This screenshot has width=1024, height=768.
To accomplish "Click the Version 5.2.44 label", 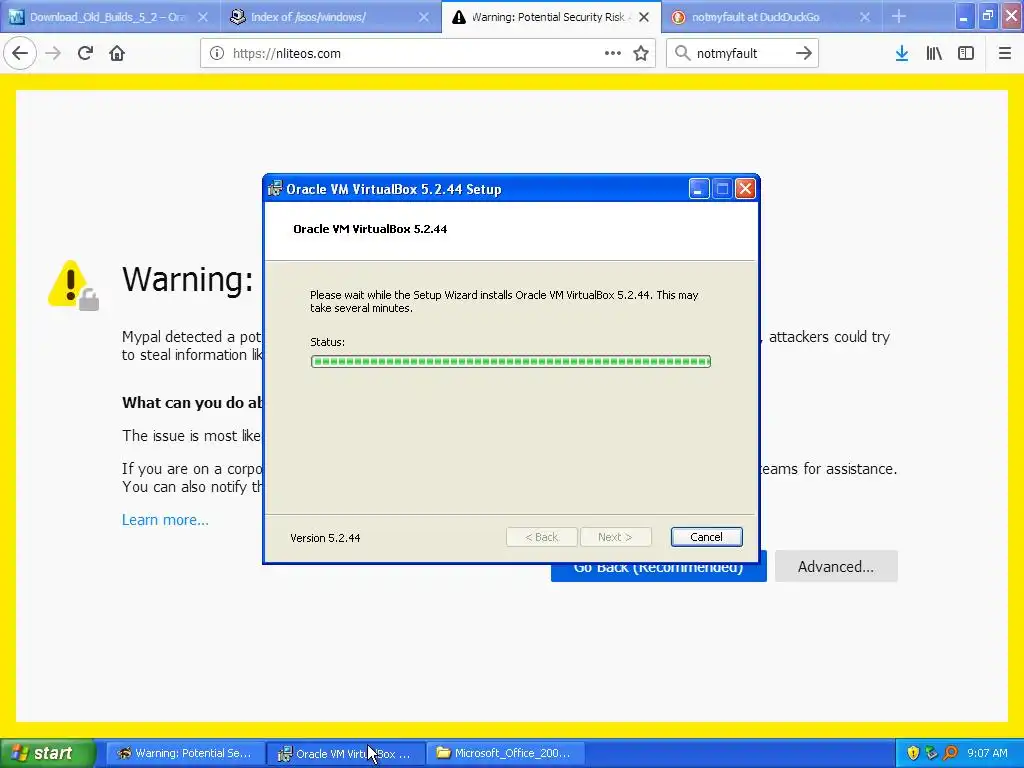I will pyautogui.click(x=325, y=538).
